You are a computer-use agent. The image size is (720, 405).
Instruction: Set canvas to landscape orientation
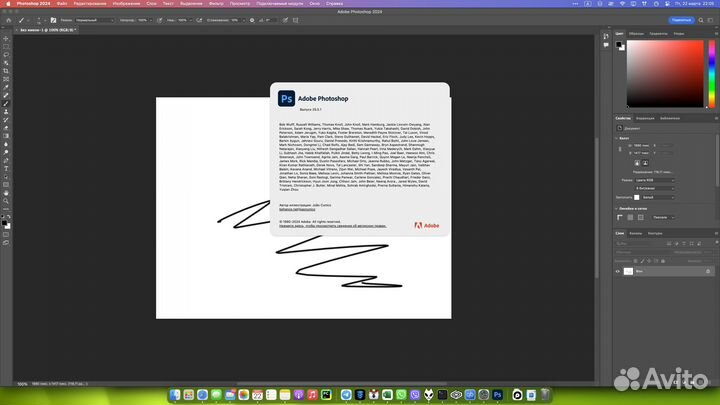pos(645,163)
